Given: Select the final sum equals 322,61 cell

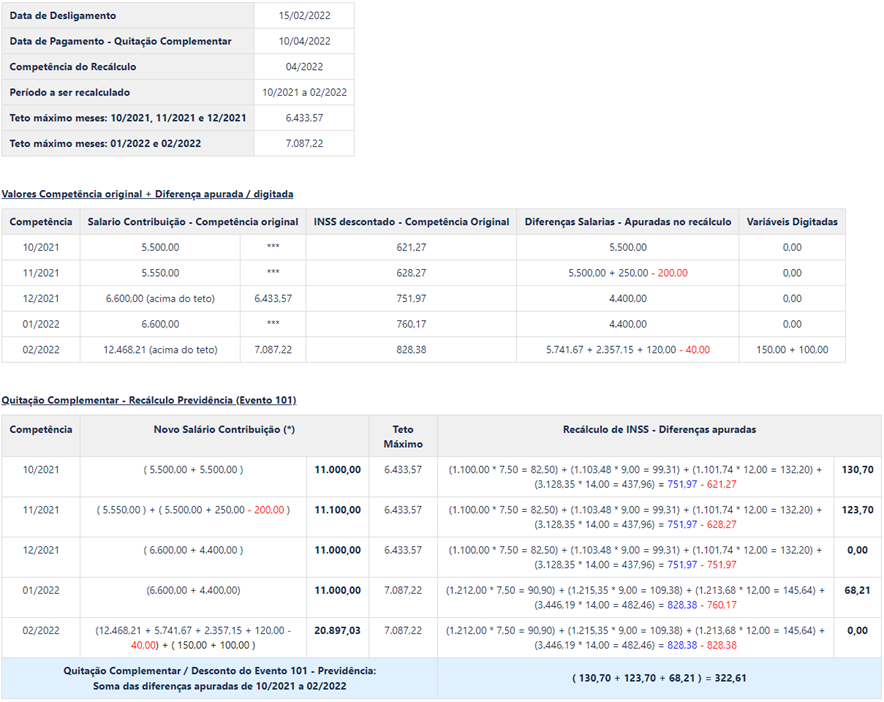Looking at the screenshot, I should [659, 678].
